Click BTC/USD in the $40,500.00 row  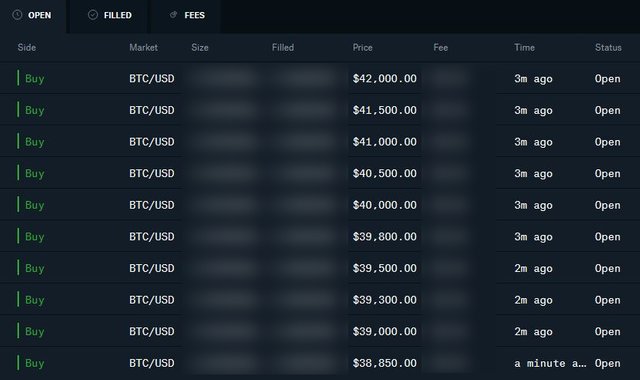coord(152,173)
